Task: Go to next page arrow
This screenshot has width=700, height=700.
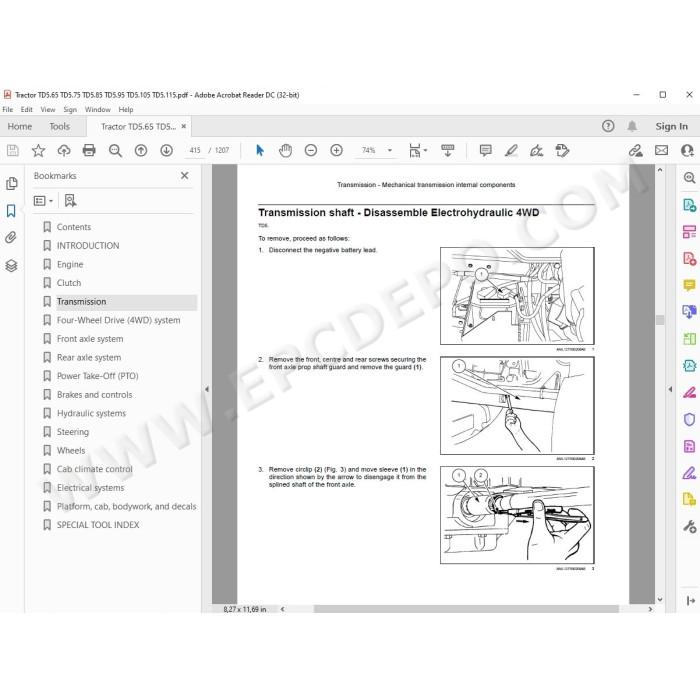Action: point(167,150)
